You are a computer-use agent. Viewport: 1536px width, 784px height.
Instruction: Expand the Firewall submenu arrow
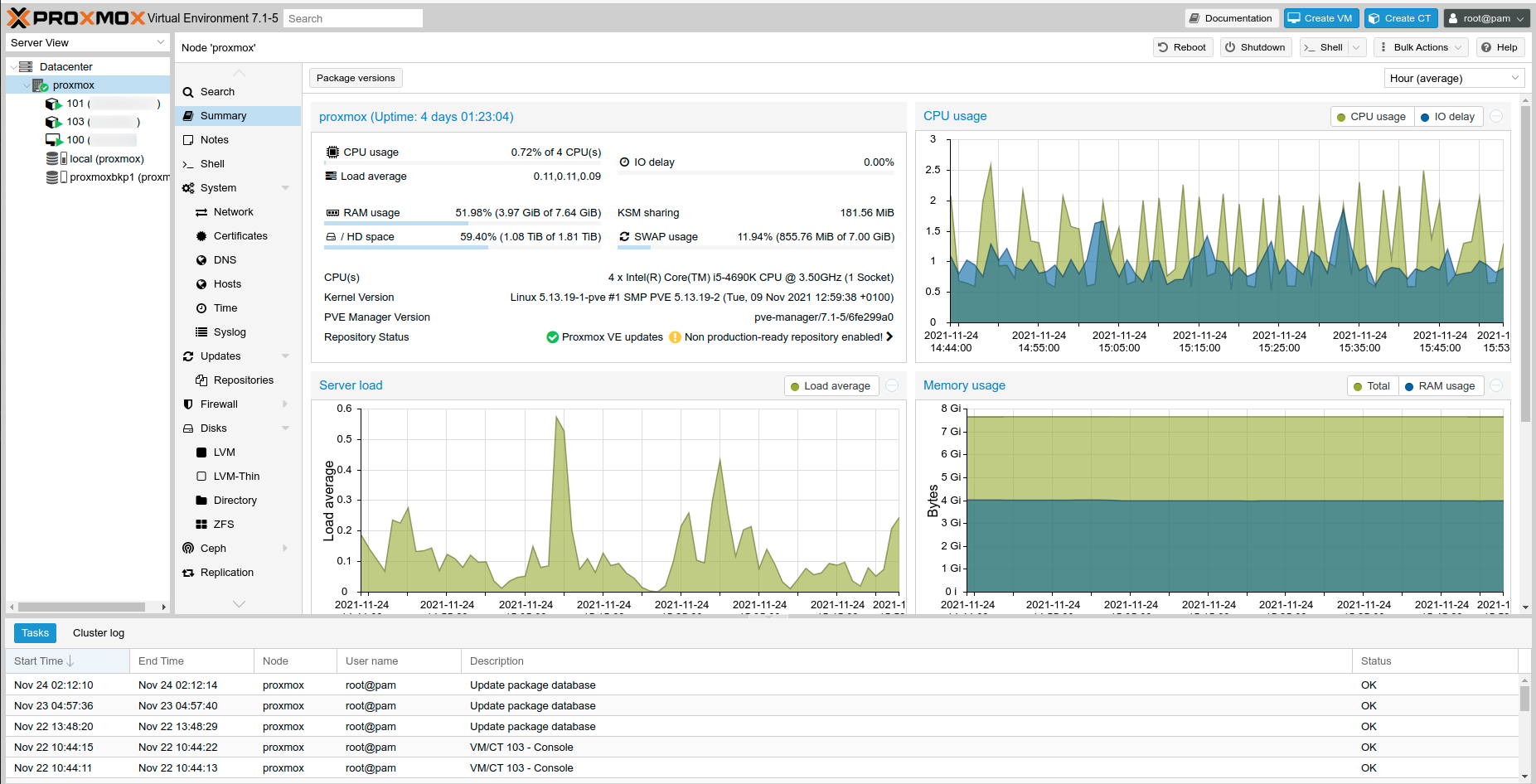[286, 404]
